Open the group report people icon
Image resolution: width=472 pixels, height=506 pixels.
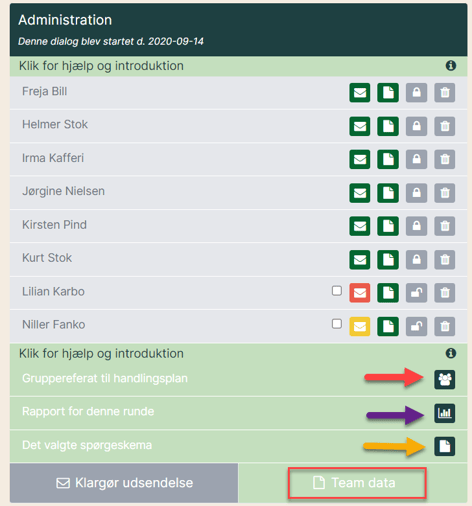[x=445, y=379]
